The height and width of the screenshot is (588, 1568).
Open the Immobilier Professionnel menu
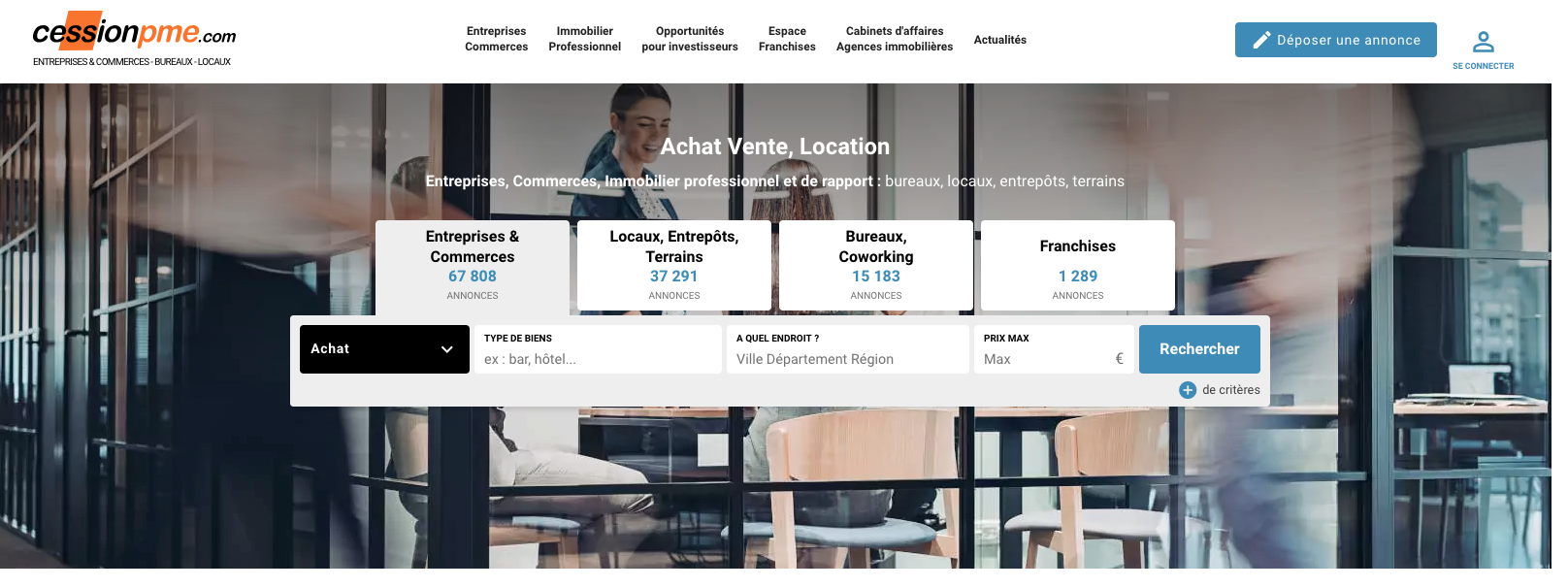[x=584, y=39]
